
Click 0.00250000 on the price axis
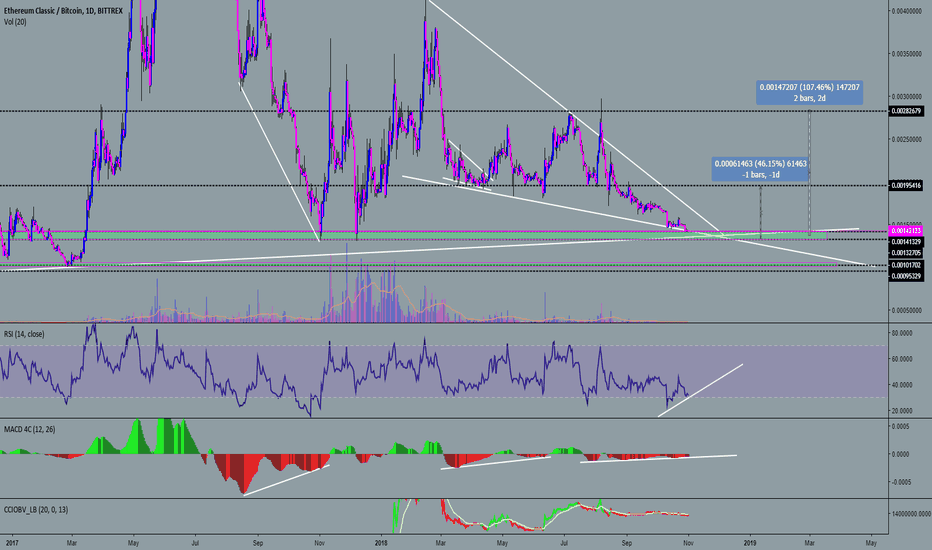click(x=906, y=139)
